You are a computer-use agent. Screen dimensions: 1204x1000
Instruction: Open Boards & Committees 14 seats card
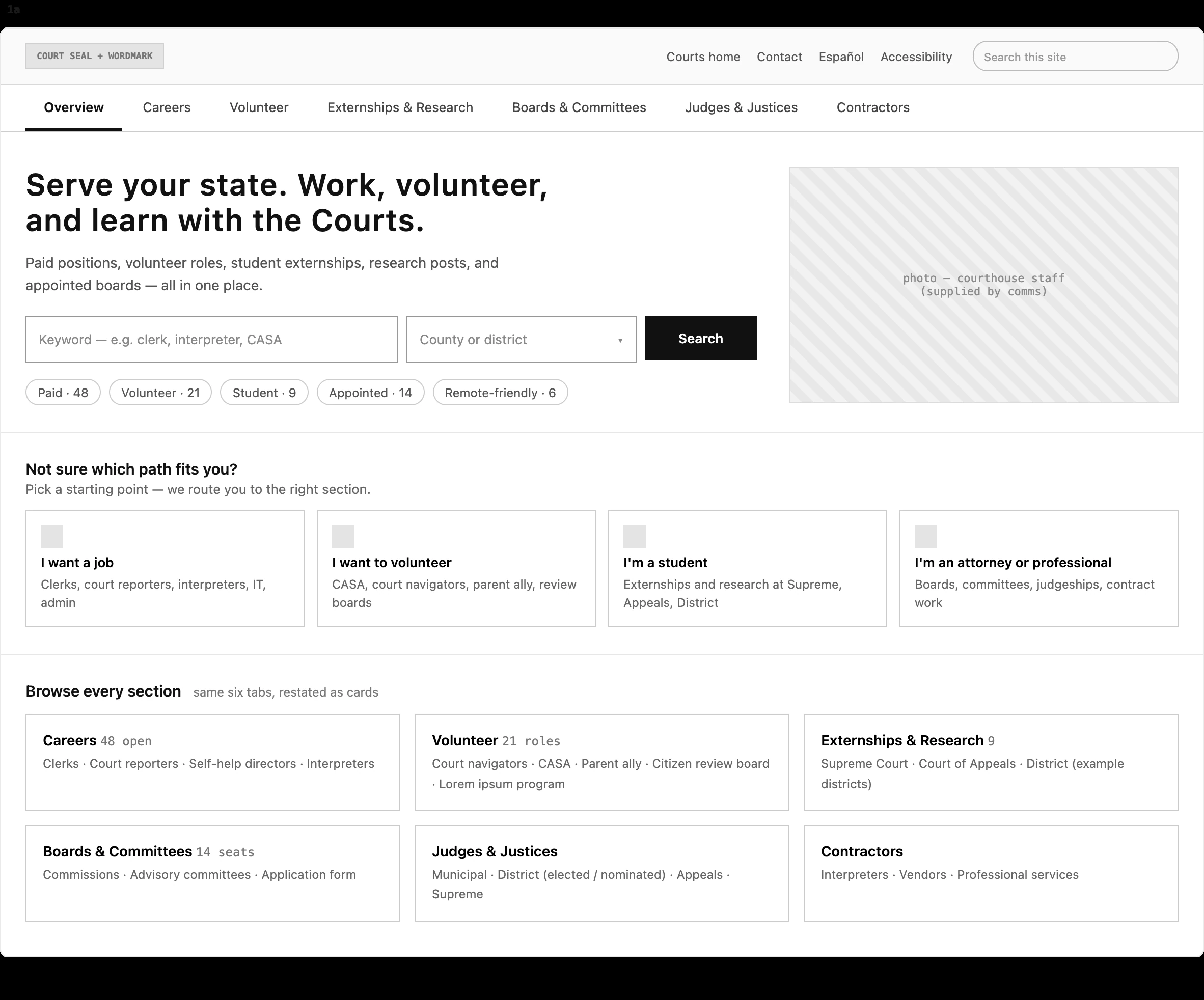[213, 873]
